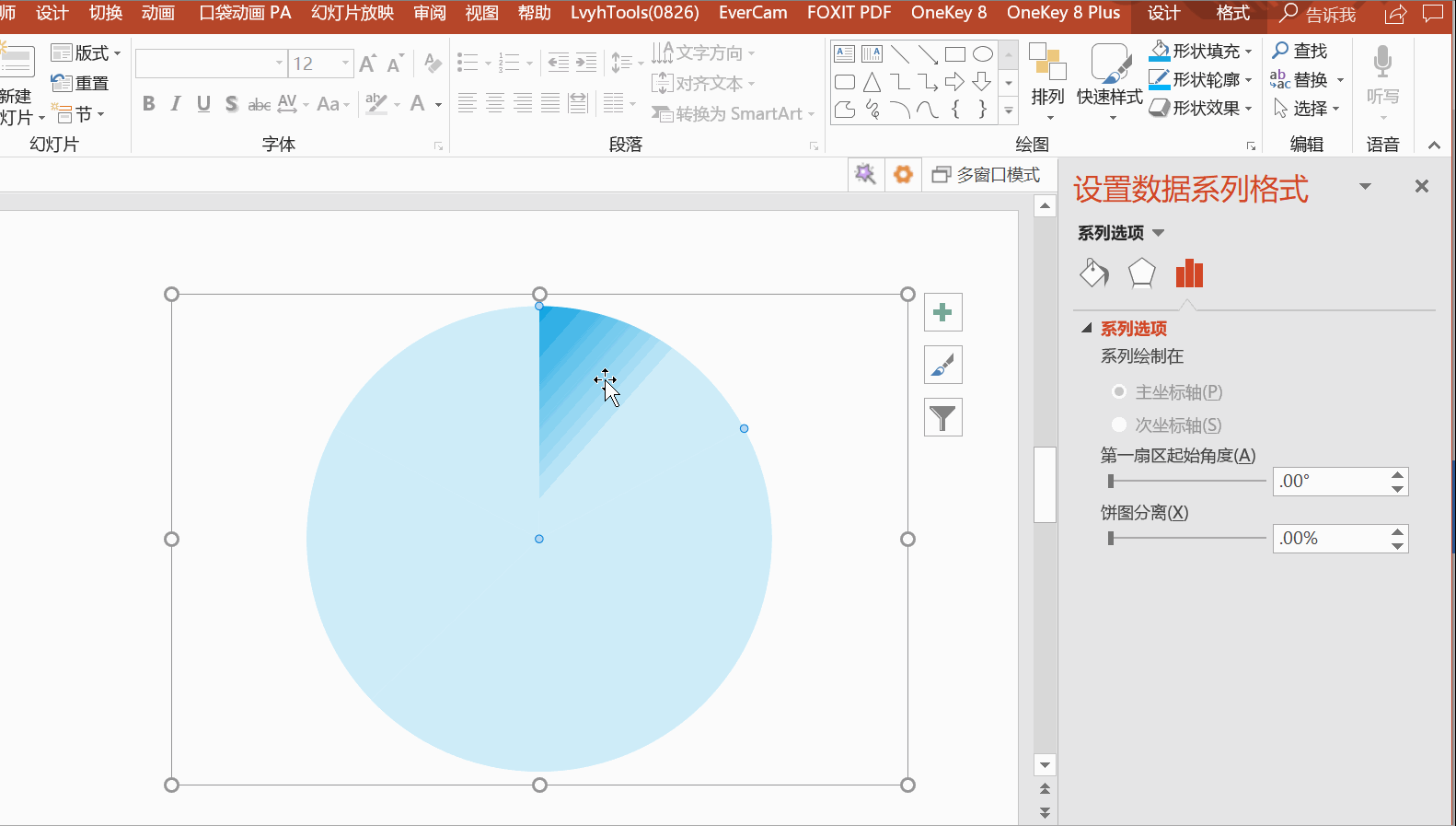Collapse the 系列选项 section triangle
1456x826 pixels.
pos(1087,329)
